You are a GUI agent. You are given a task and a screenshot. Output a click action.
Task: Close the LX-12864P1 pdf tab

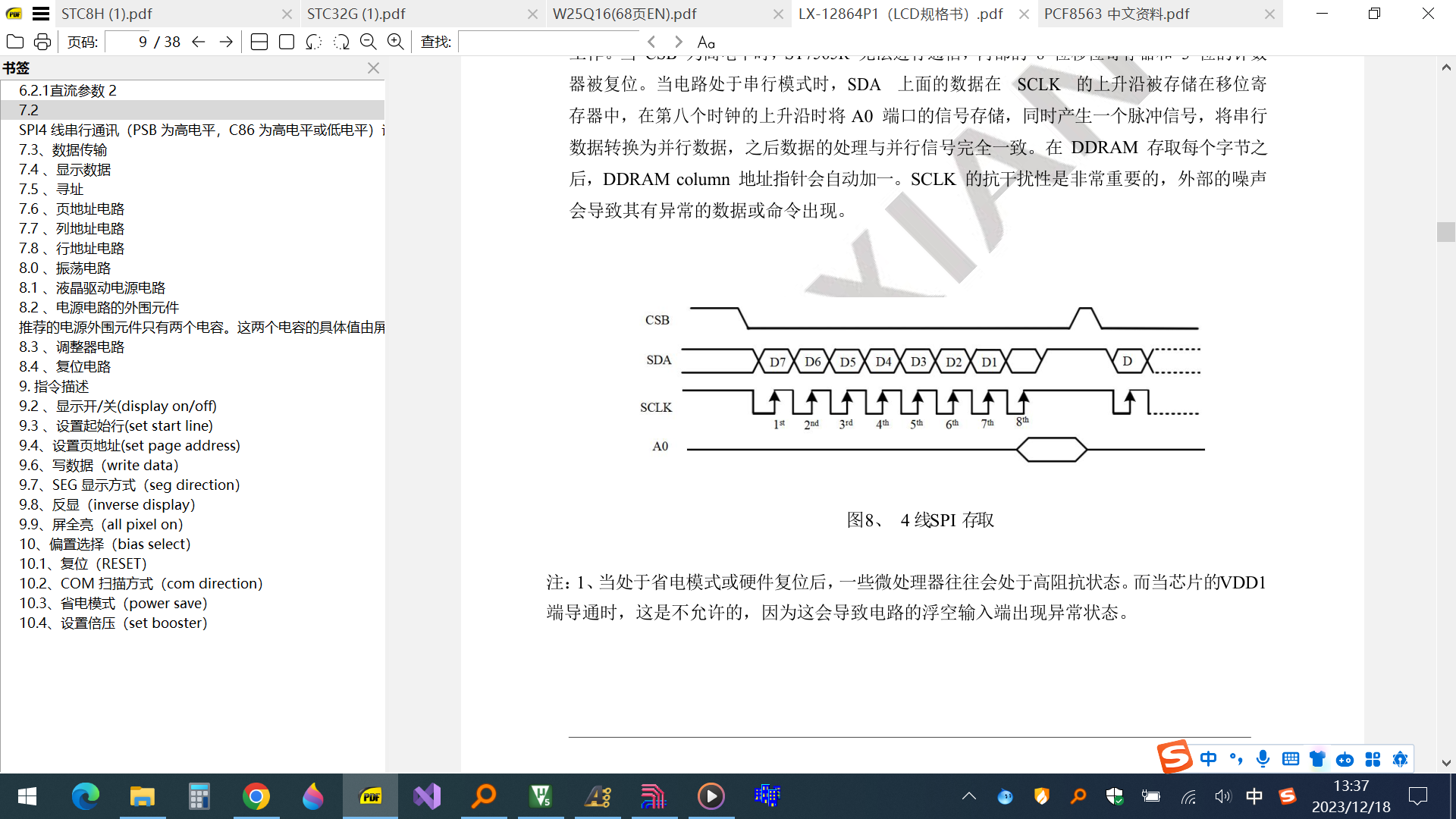1024,14
